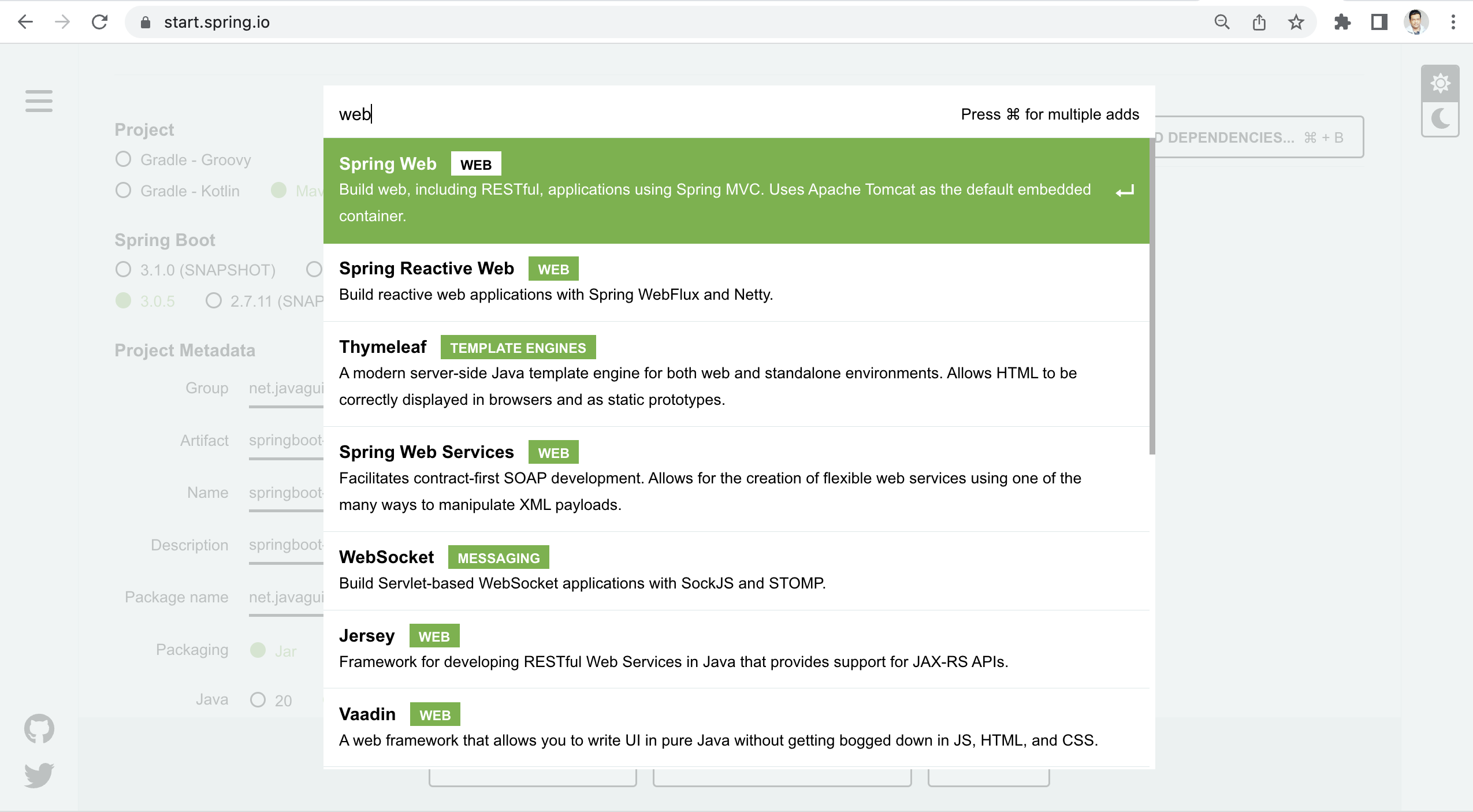Go back with the browser back arrow
1473x812 pixels.
tap(25, 22)
